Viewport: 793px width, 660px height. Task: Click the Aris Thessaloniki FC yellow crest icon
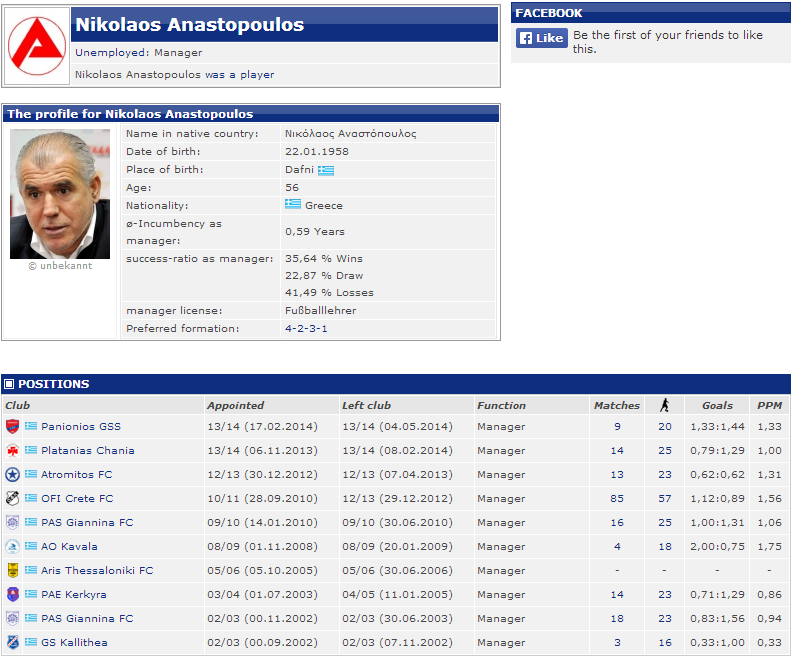13,570
